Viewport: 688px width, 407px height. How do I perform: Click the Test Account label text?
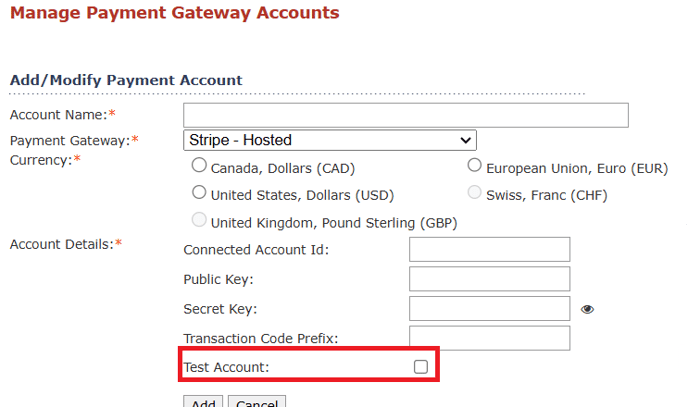coord(226,367)
